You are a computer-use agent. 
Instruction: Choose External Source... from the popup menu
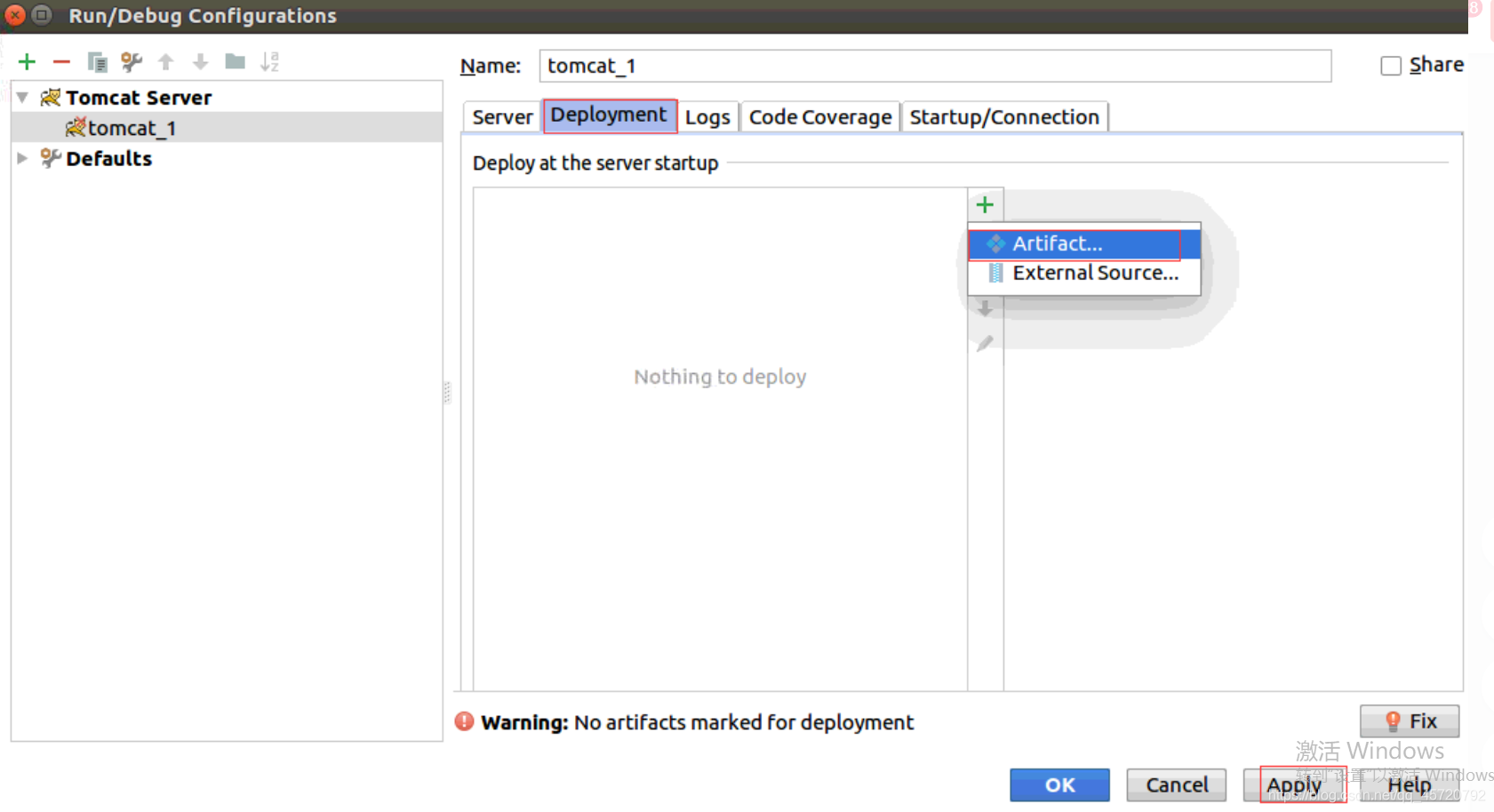1084,273
